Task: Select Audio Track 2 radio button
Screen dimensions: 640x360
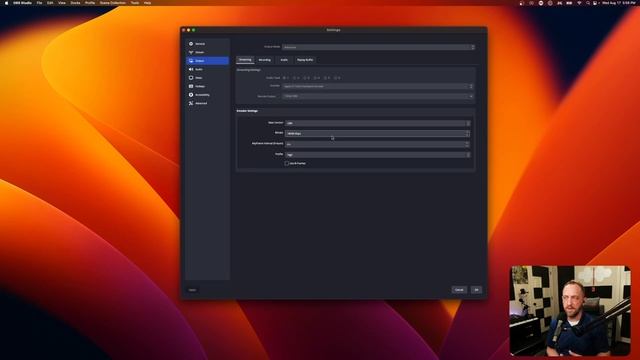Action: click(x=296, y=78)
